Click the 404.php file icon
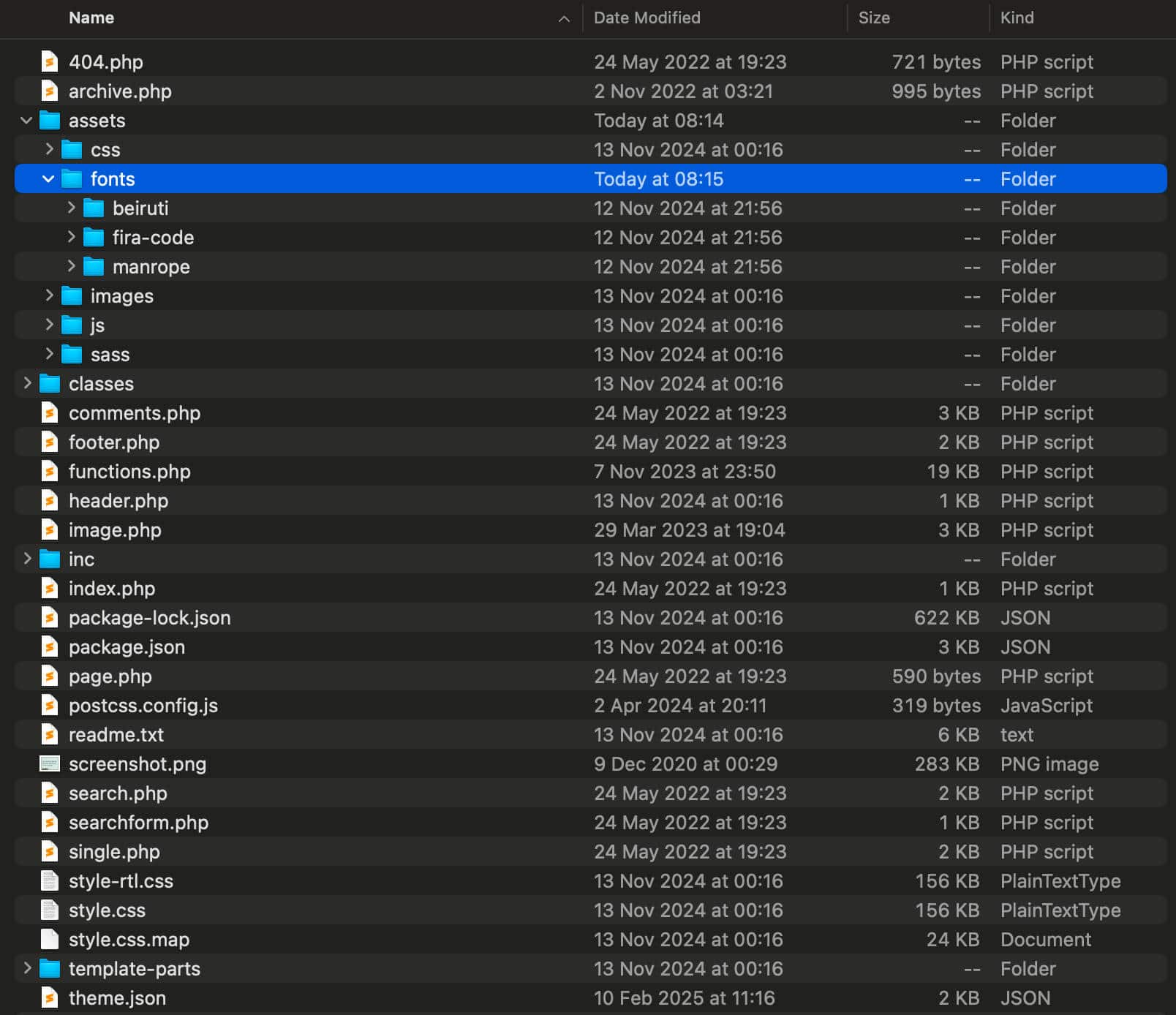This screenshot has height=1015, width=1176. click(49, 61)
